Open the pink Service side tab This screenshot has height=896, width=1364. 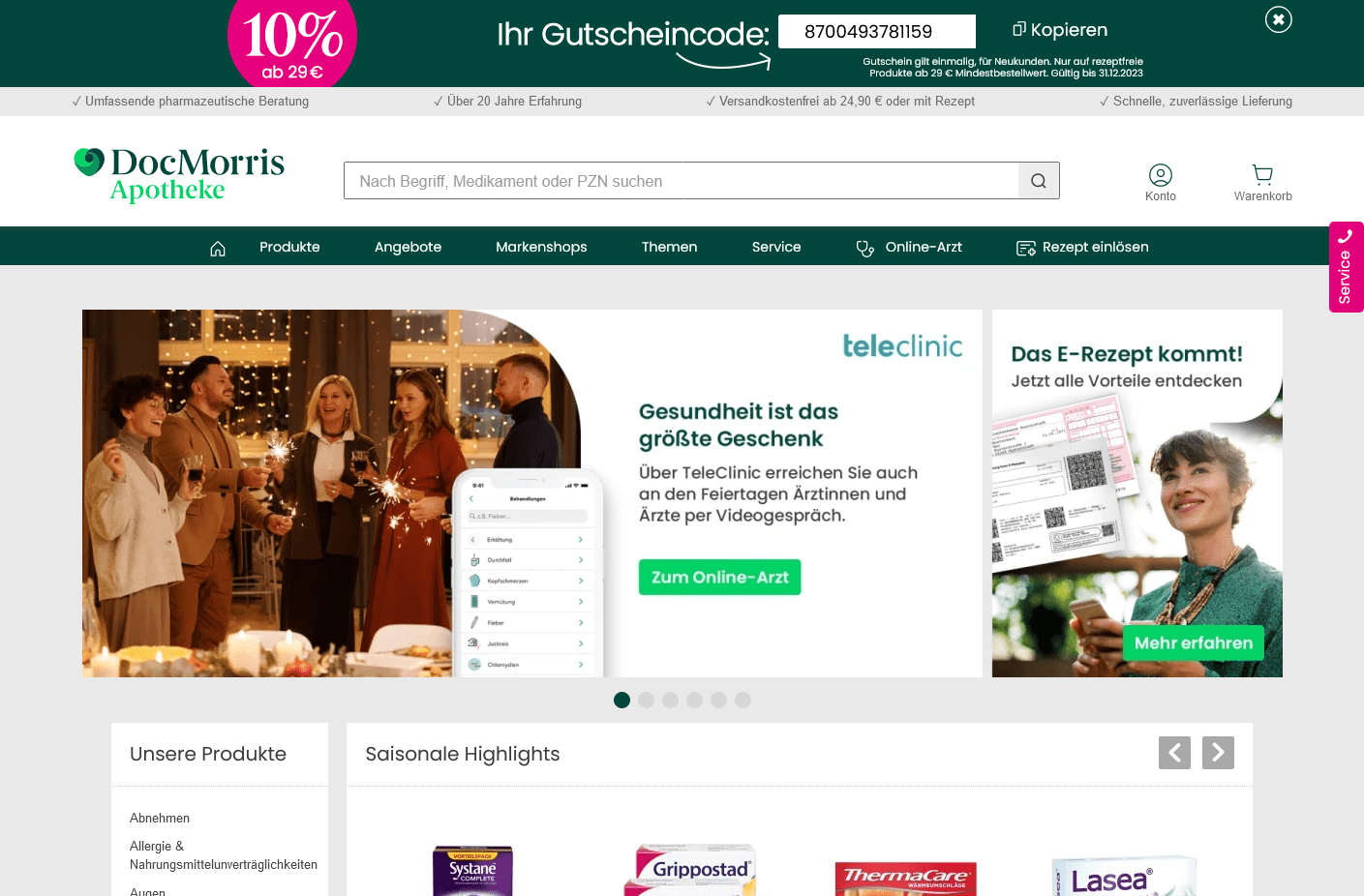(x=1346, y=267)
